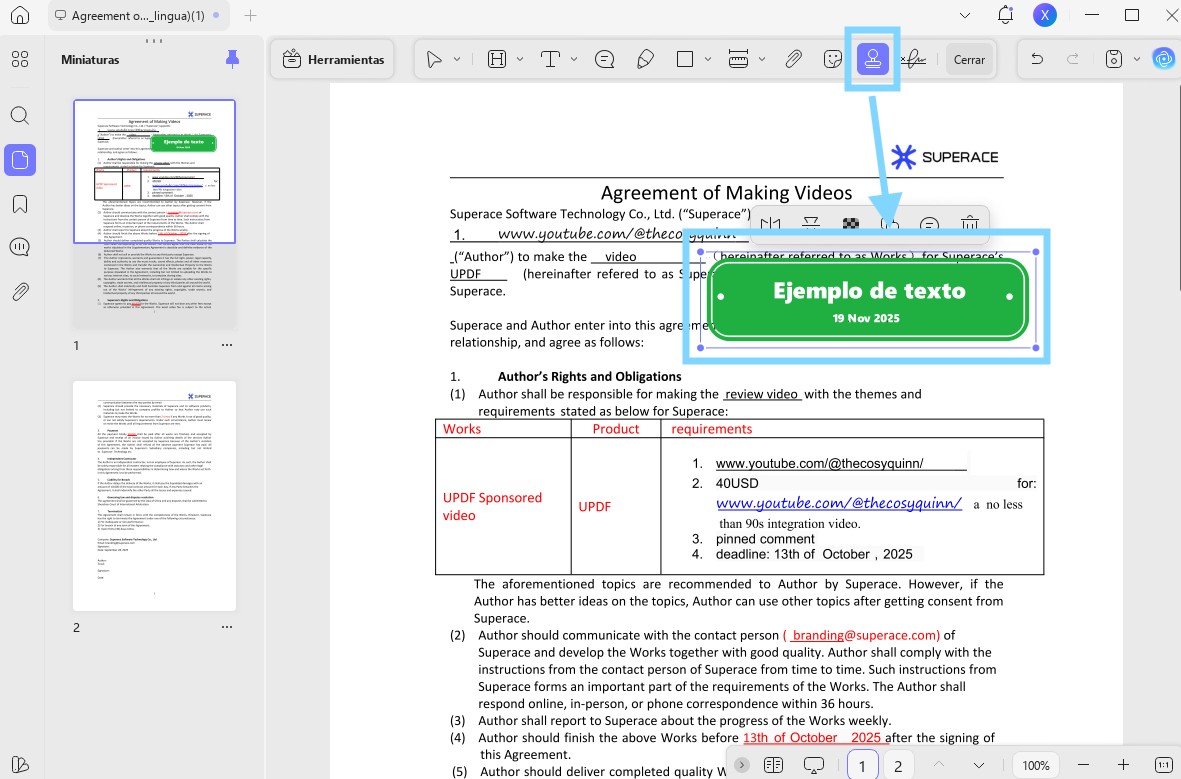The height and width of the screenshot is (779, 1181).
Task: Click the Sticker tool icon
Action: (x=832, y=60)
